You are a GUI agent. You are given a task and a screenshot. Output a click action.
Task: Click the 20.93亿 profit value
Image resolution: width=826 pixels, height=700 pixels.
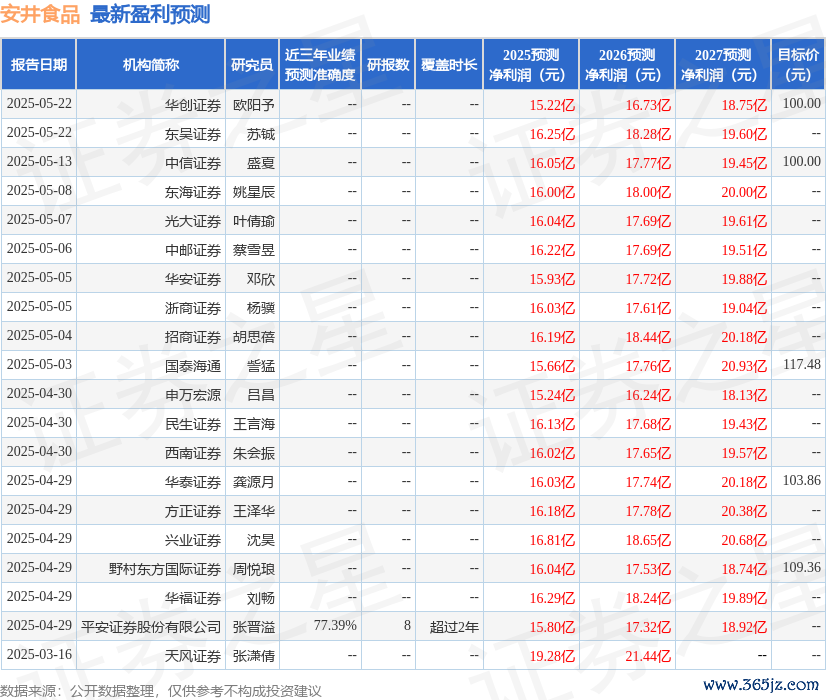click(x=744, y=366)
